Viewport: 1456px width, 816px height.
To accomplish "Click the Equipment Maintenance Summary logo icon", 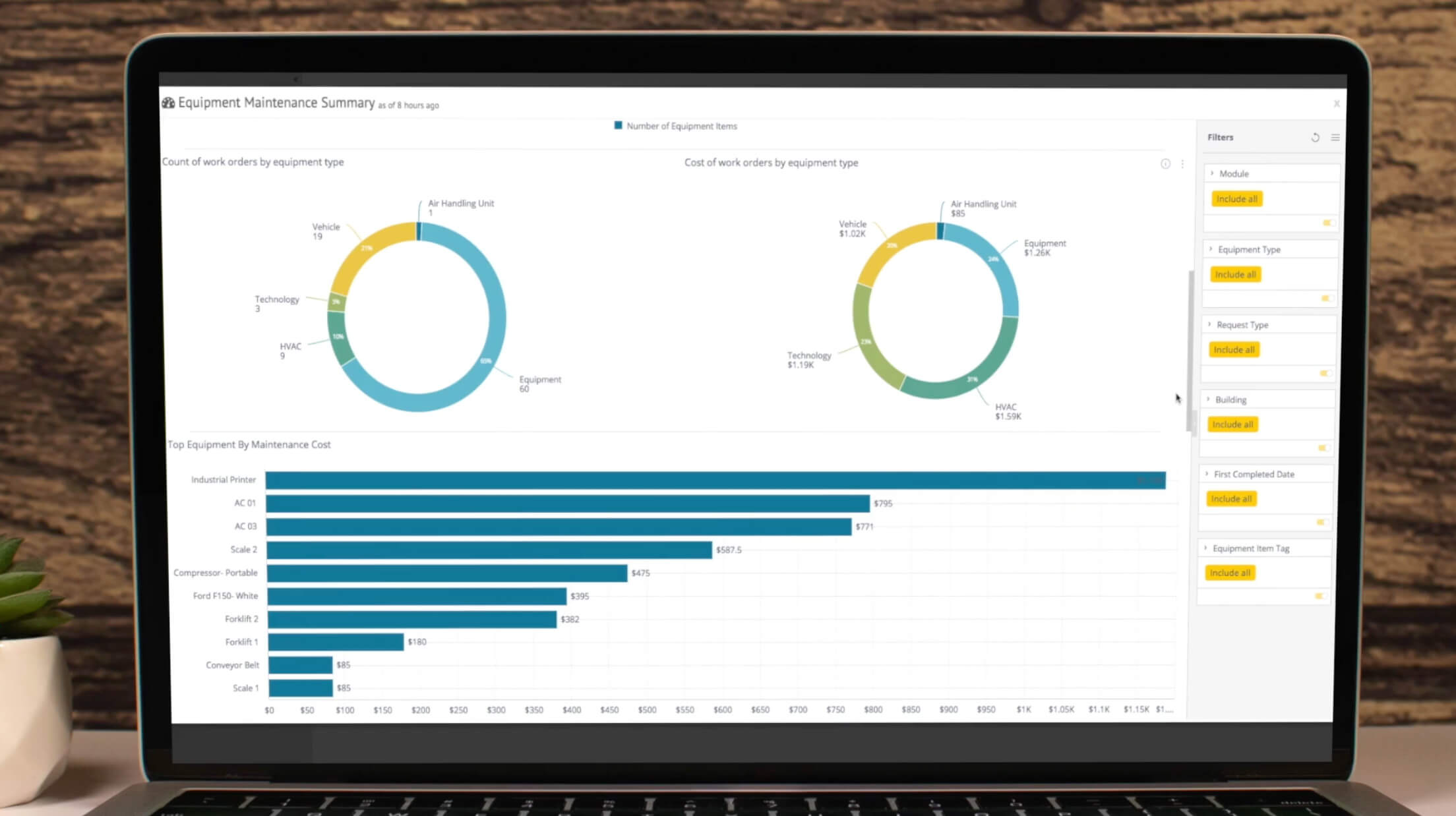I will point(168,102).
